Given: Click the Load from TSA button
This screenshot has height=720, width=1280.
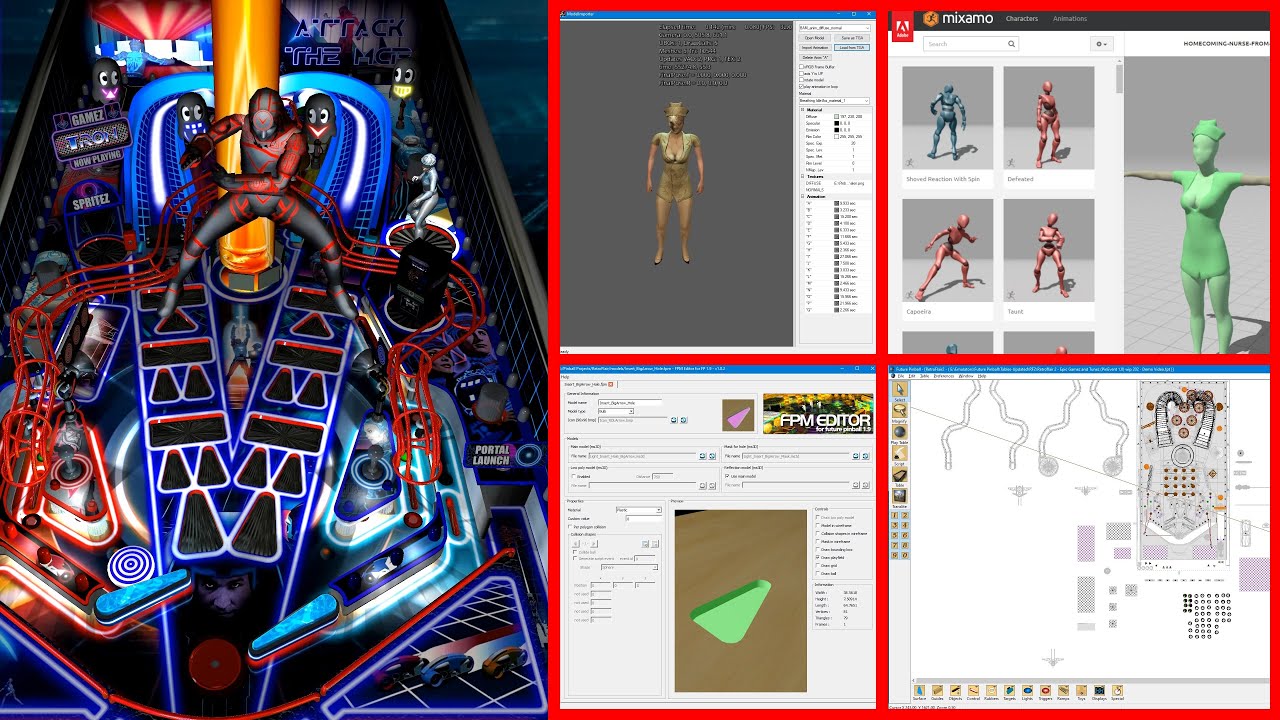Looking at the screenshot, I should 852,47.
